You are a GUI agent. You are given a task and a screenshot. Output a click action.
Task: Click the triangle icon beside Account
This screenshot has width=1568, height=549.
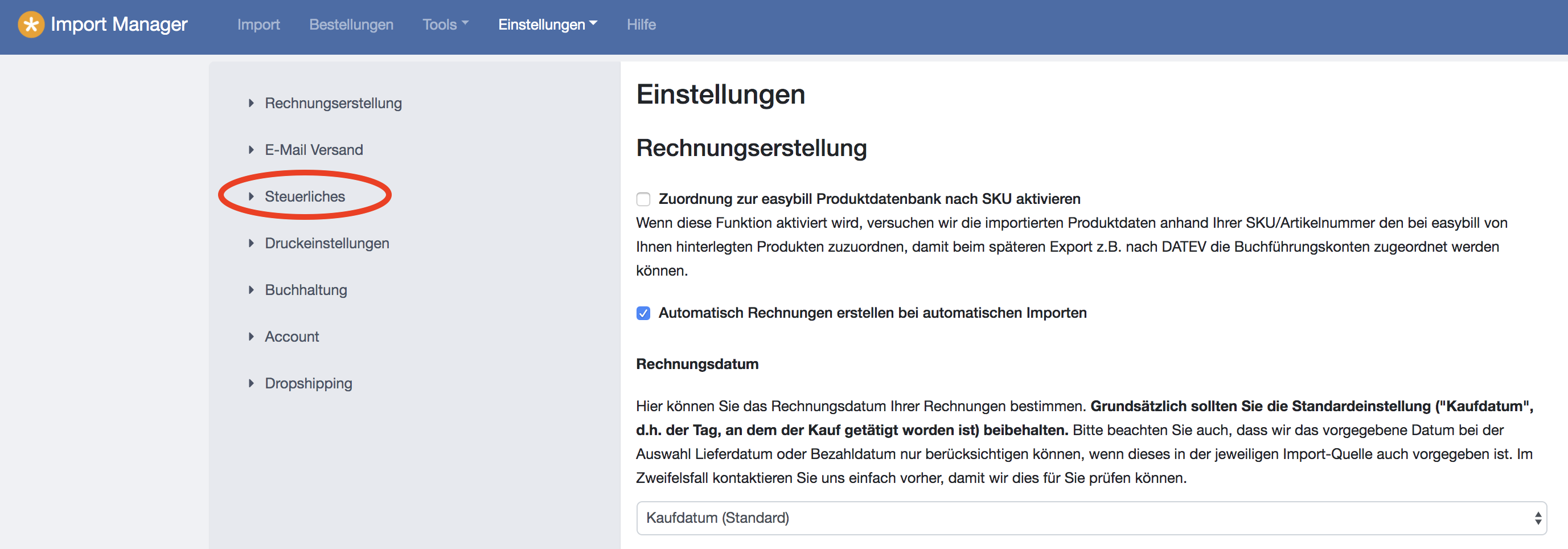pyautogui.click(x=251, y=337)
